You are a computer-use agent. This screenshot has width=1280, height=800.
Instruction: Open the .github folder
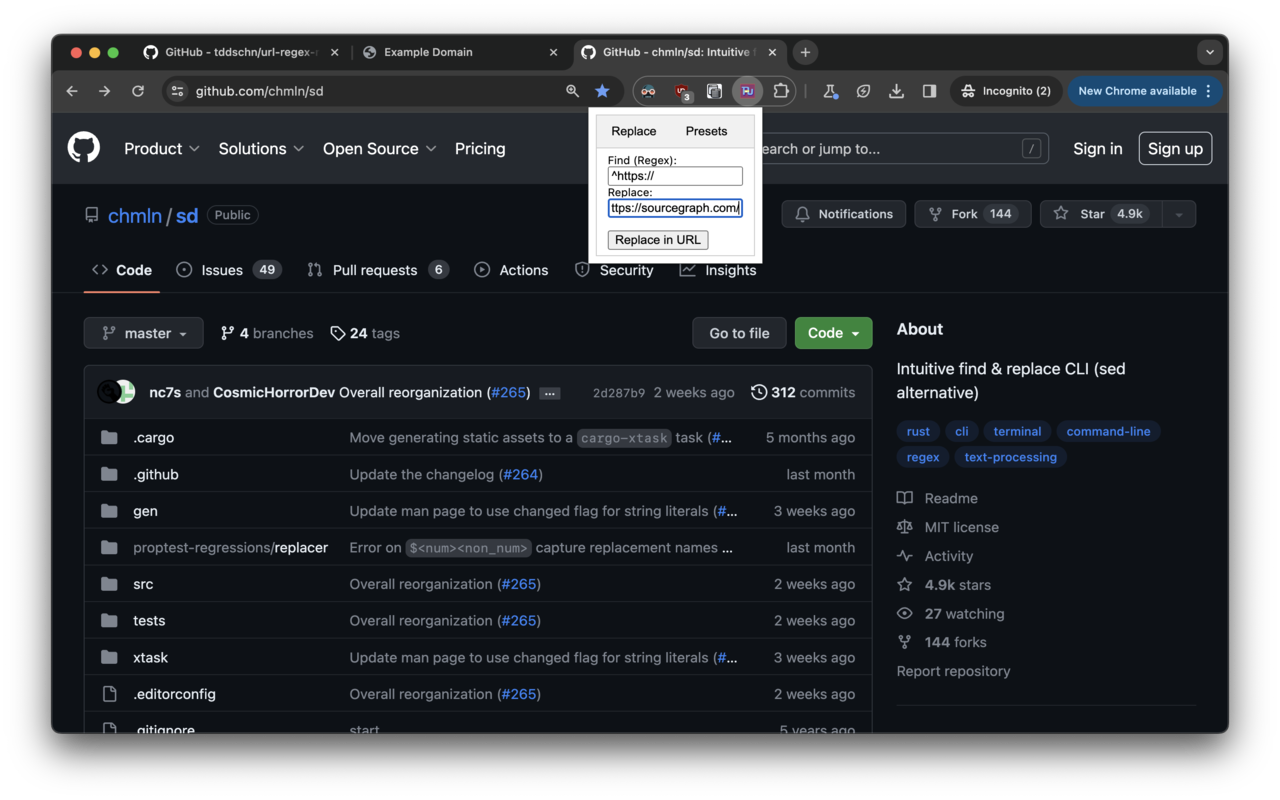155,474
